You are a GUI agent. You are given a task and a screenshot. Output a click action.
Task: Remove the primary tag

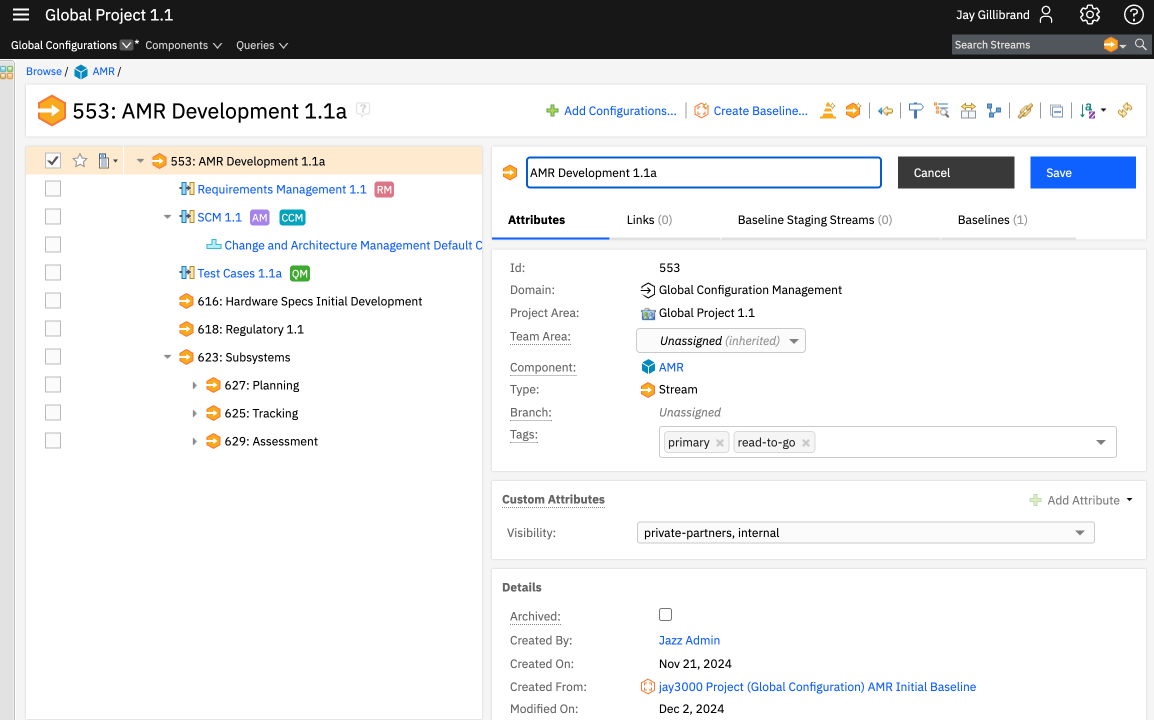[720, 442]
